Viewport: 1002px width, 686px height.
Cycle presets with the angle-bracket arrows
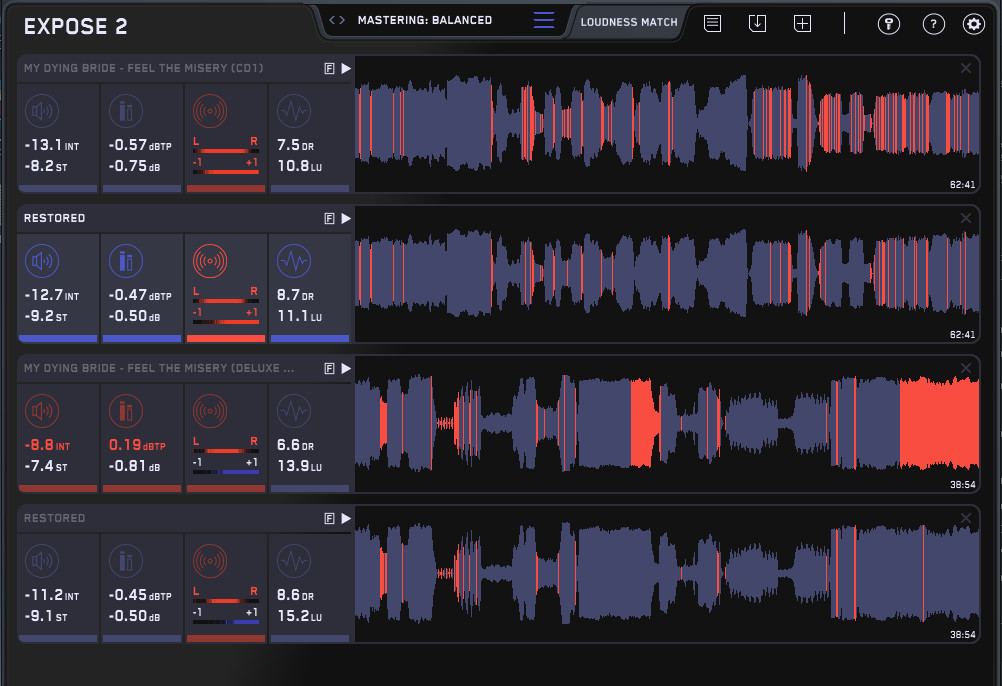[337, 20]
